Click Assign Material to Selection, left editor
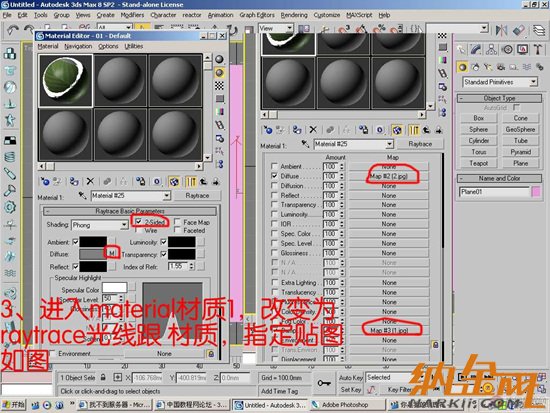Viewport: 550px width, 413px height. 74,181
